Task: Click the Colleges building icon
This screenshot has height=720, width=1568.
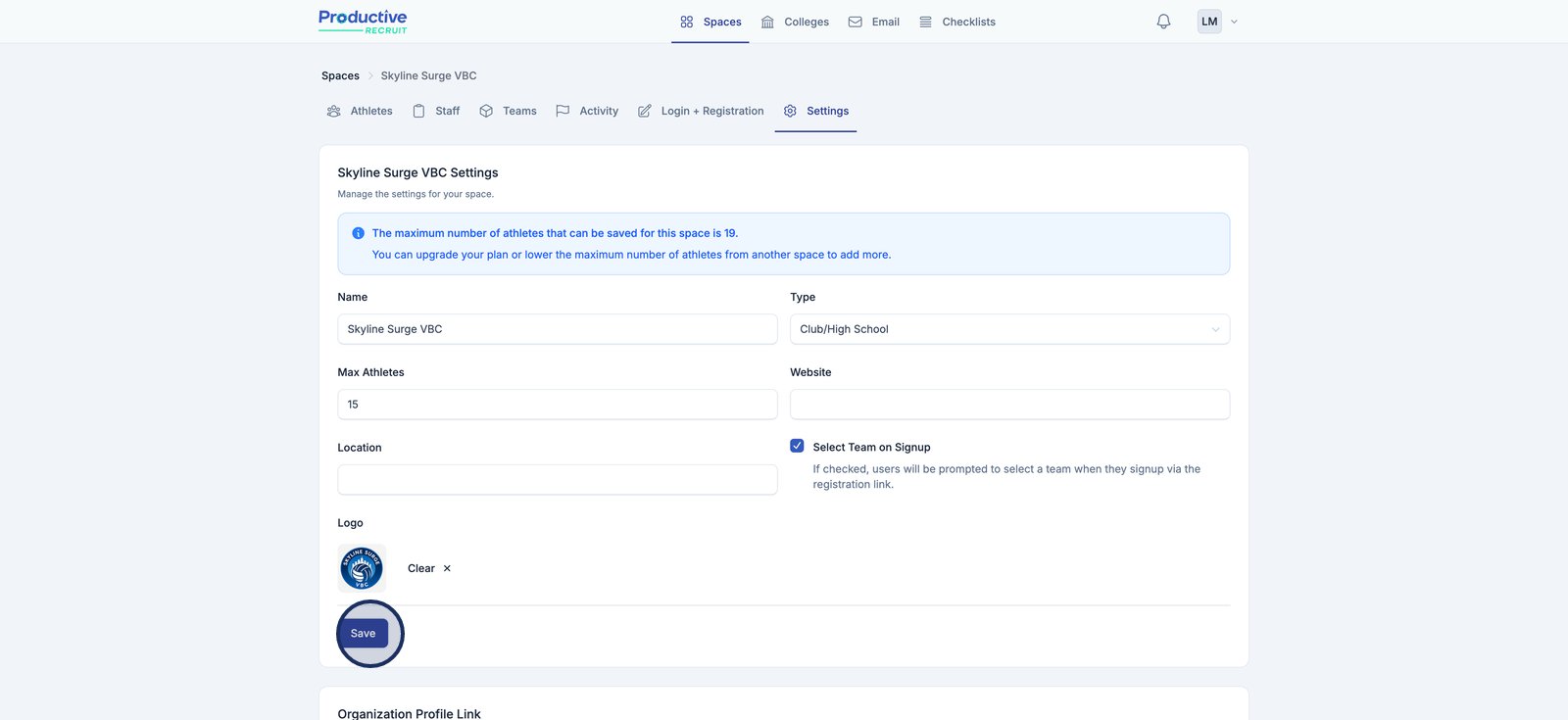Action: point(767,22)
